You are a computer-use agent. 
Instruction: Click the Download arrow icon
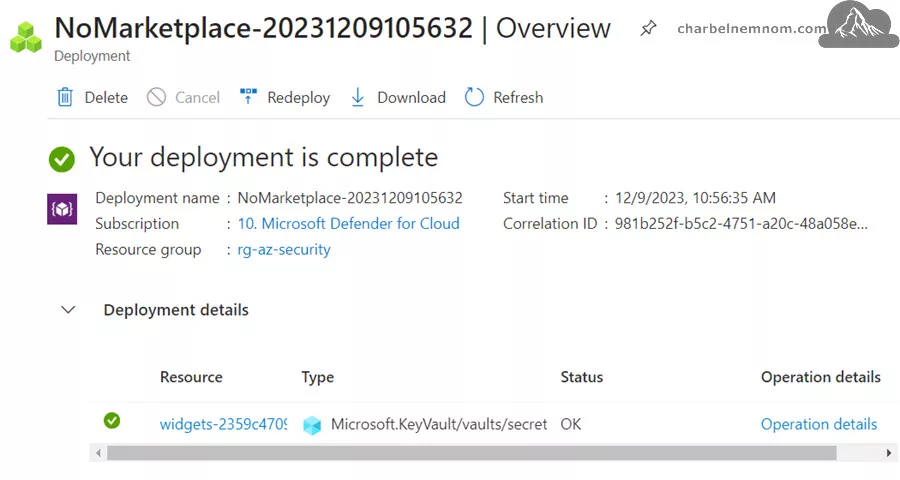tap(358, 97)
